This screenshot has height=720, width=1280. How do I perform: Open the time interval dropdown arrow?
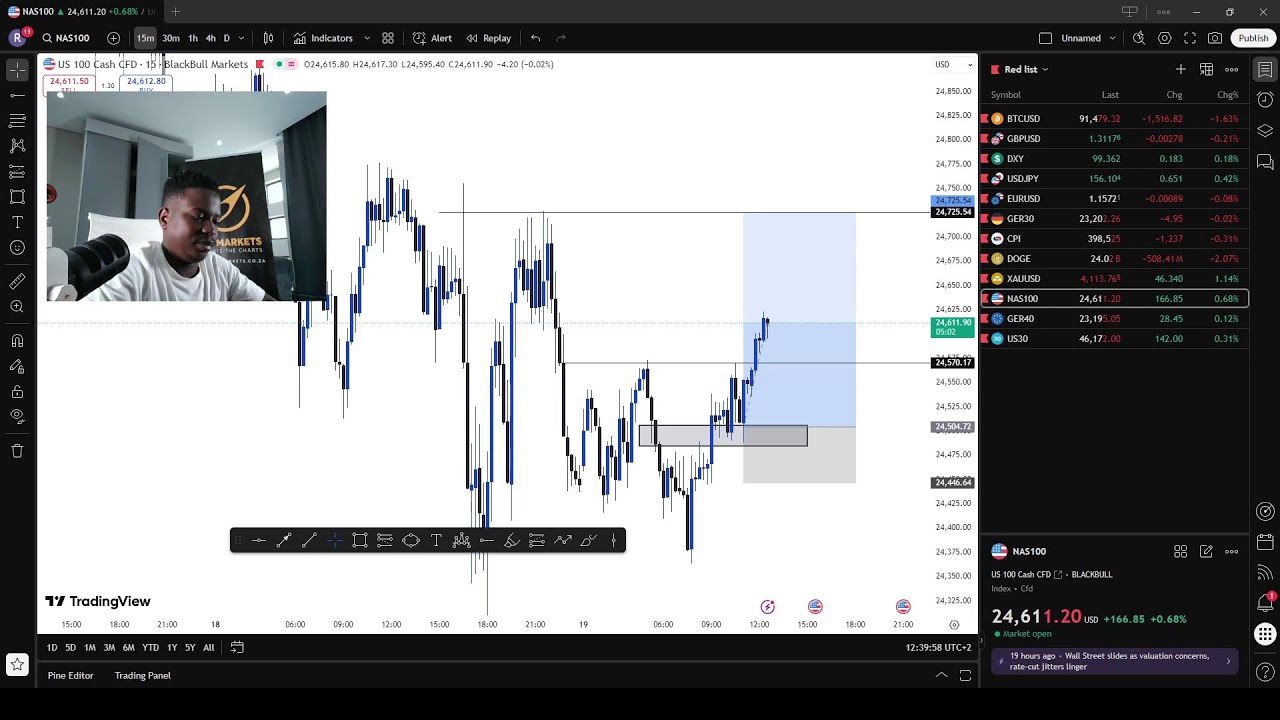(x=242, y=38)
